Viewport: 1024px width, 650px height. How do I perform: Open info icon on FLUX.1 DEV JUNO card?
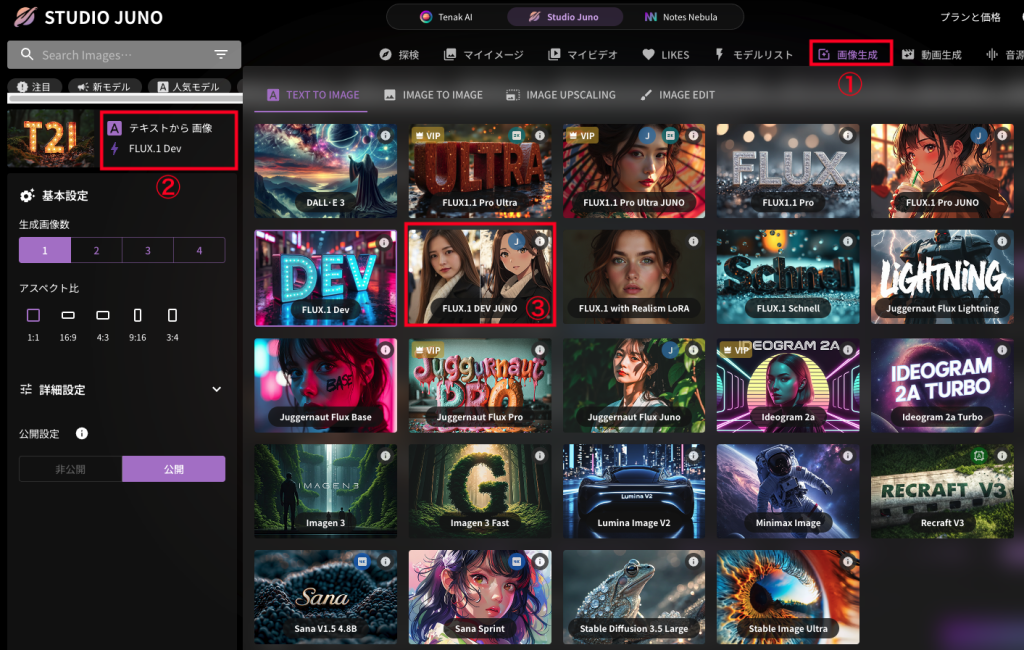[x=539, y=241]
